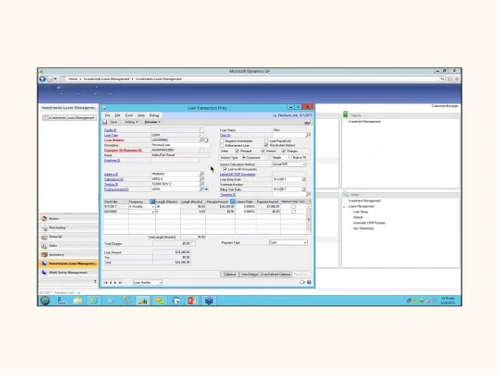Image resolution: width=500 pixels, height=375 pixels.
Task: Open Financial in the navigation pane
Action: (68, 237)
